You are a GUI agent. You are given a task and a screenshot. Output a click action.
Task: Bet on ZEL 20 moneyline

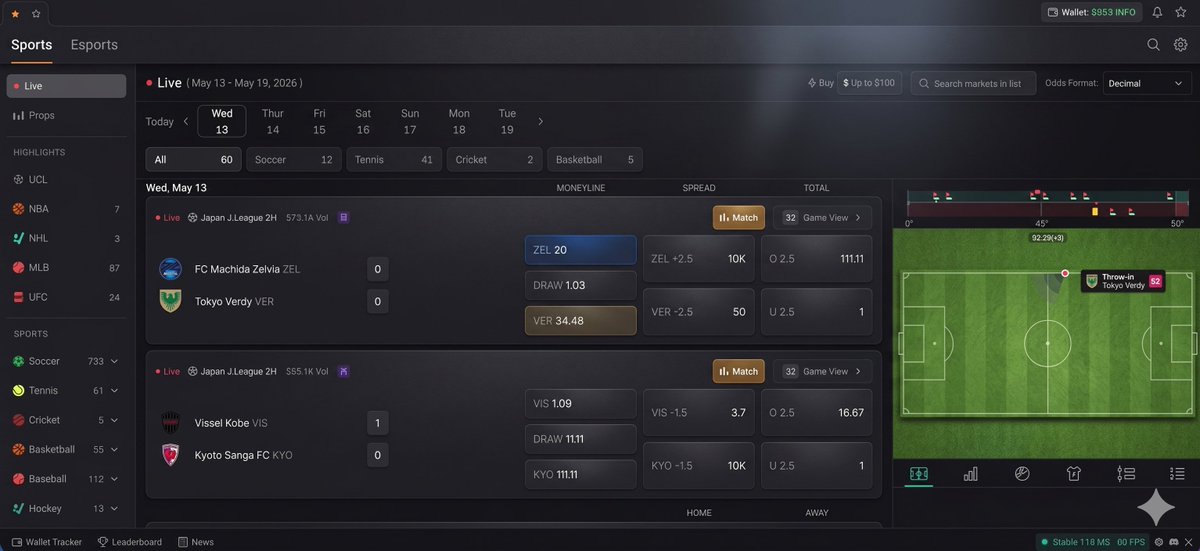pyautogui.click(x=580, y=250)
